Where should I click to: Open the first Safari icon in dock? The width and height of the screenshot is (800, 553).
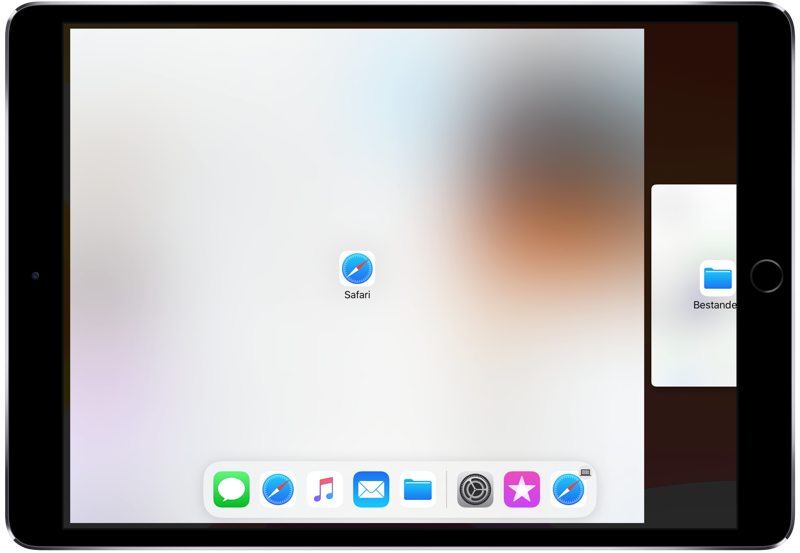click(278, 489)
